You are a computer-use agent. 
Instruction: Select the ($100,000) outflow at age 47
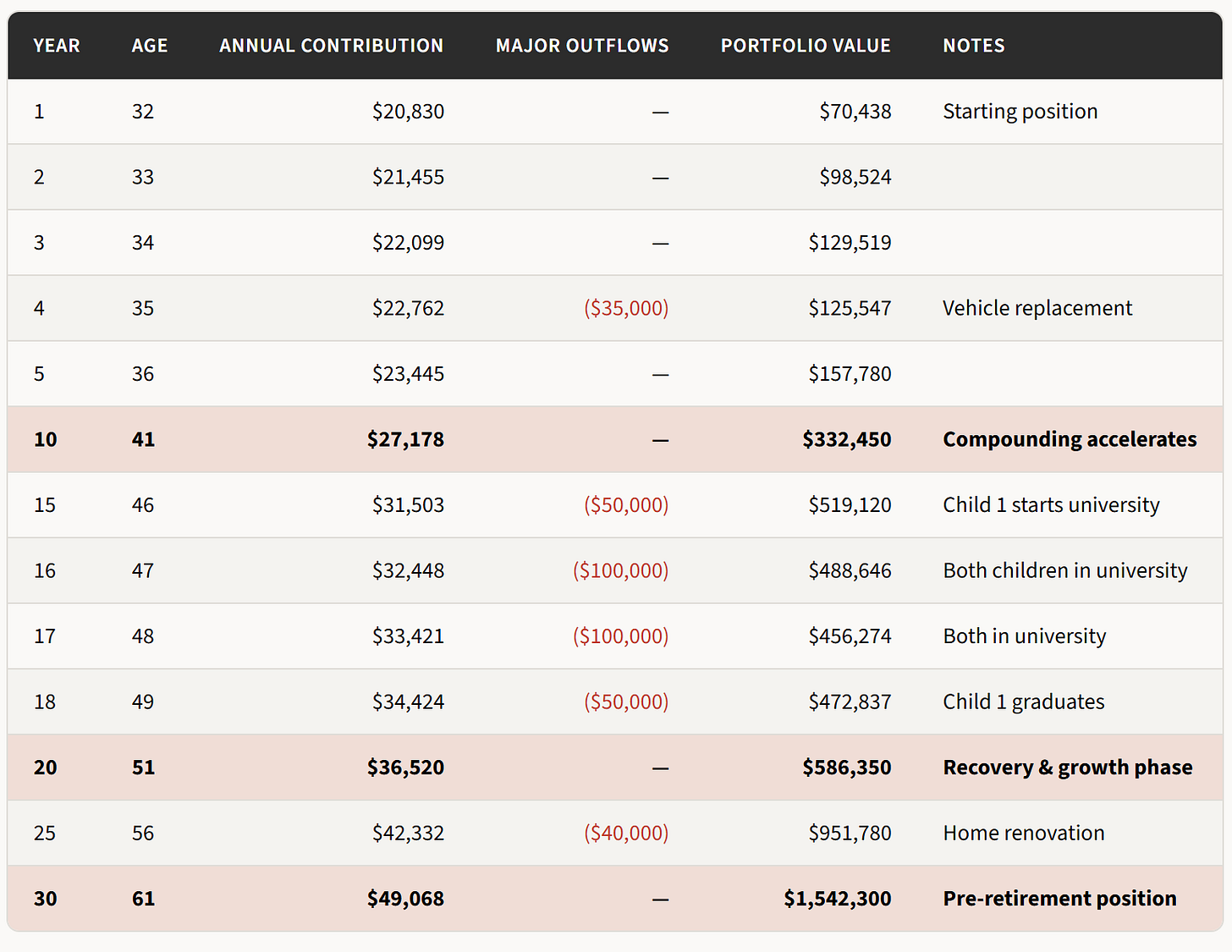(x=620, y=570)
